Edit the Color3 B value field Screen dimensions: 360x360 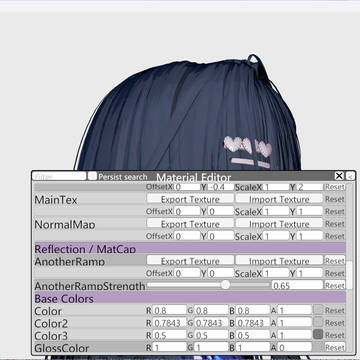(x=253, y=335)
